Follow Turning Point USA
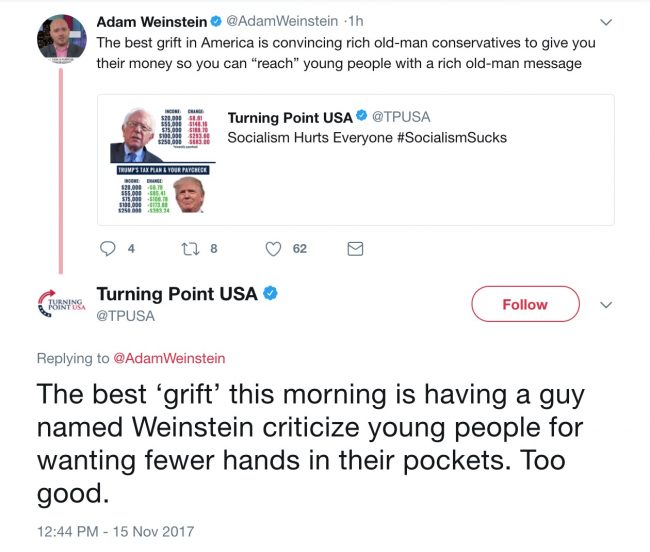The height and width of the screenshot is (552, 650). (525, 304)
